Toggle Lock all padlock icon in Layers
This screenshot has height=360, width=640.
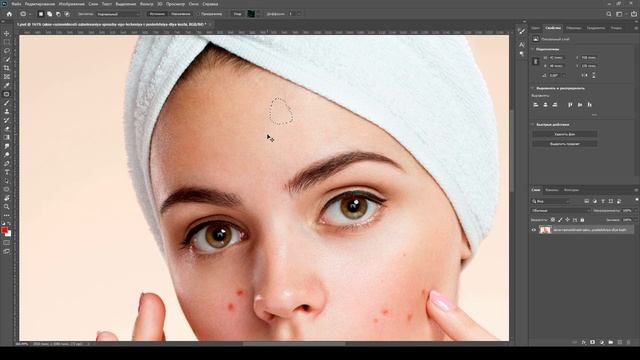(x=582, y=220)
